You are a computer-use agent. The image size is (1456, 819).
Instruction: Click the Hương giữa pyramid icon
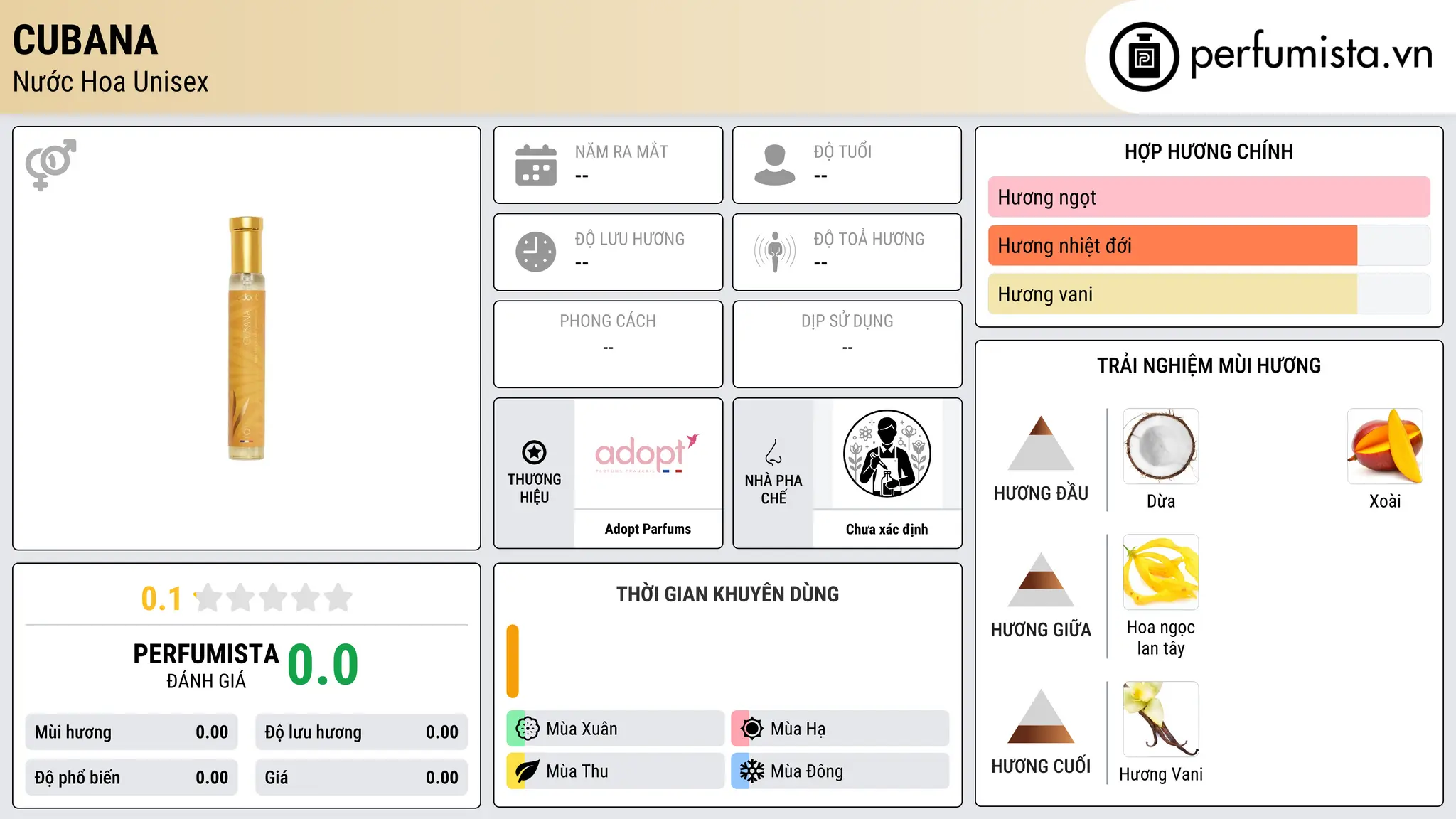pos(1041,579)
